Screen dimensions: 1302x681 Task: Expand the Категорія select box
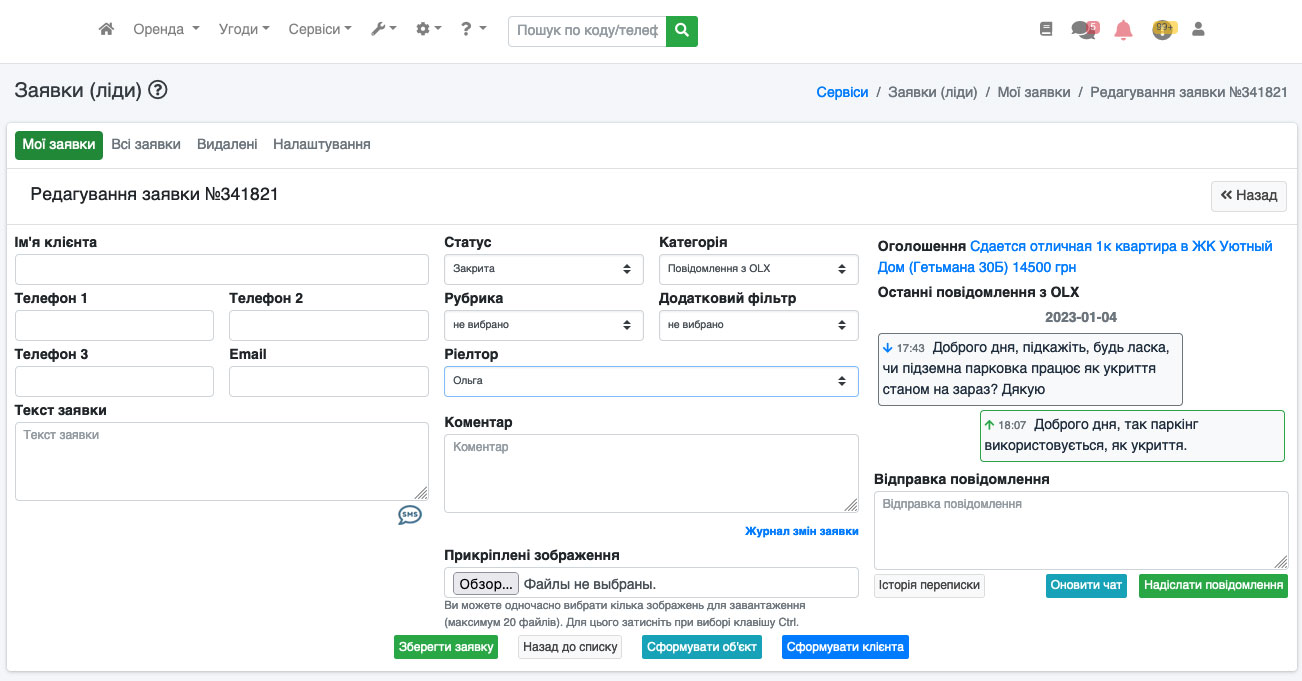758,269
